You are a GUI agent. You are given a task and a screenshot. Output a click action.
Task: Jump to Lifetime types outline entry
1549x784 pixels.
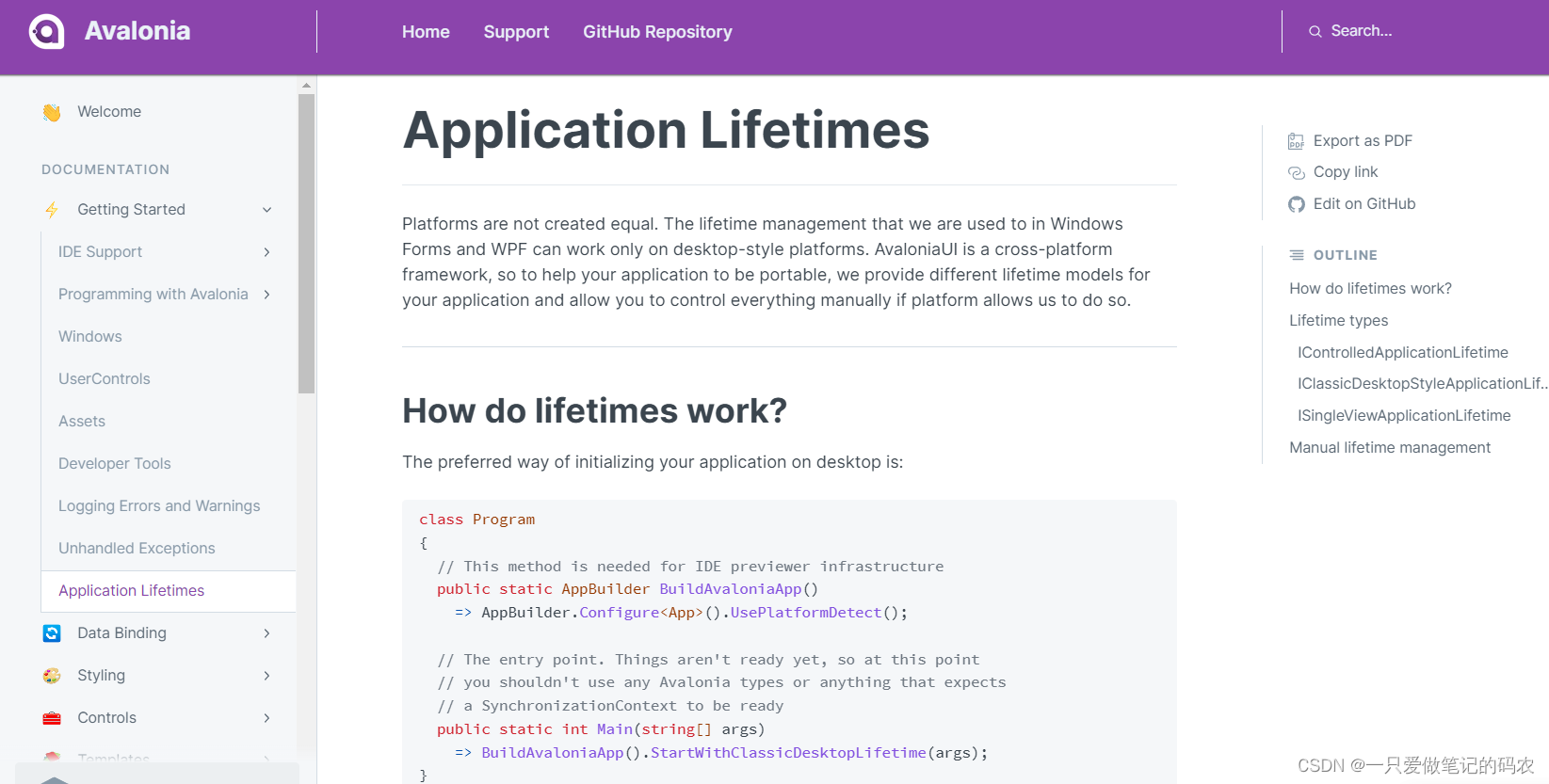tap(1338, 321)
